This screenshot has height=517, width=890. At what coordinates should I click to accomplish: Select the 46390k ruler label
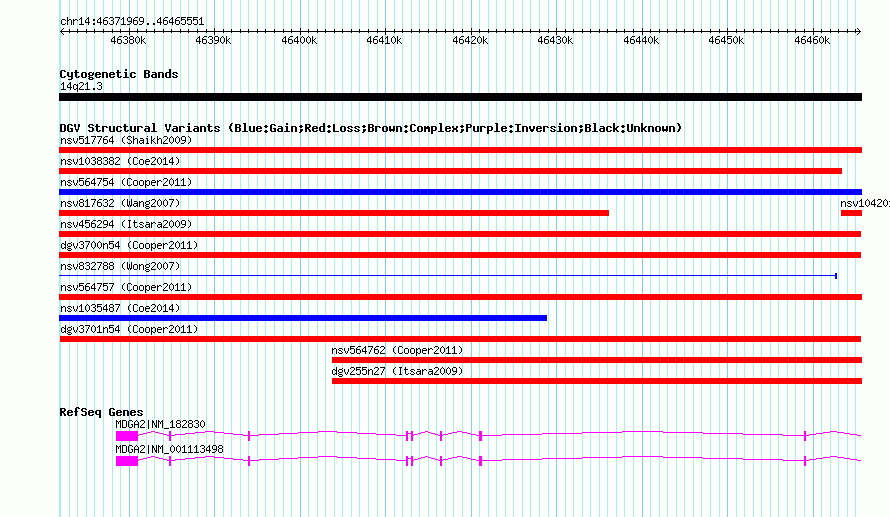click(213, 40)
